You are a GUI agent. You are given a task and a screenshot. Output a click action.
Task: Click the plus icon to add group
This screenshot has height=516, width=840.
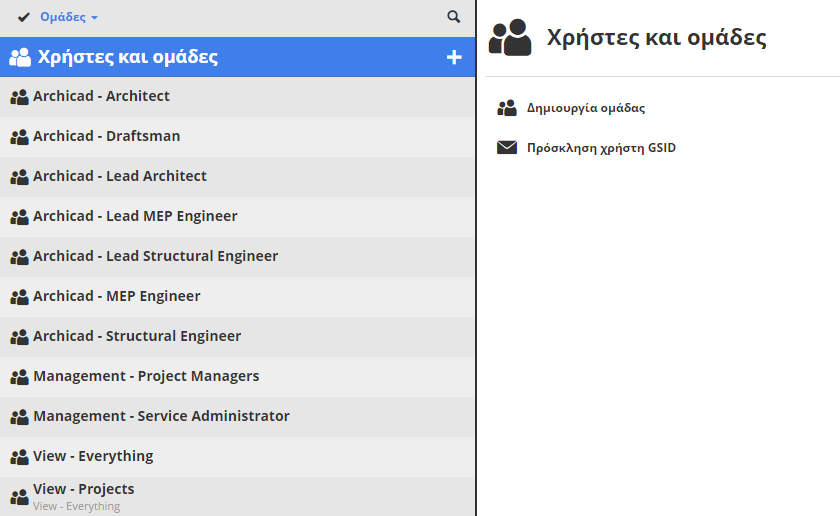(454, 57)
